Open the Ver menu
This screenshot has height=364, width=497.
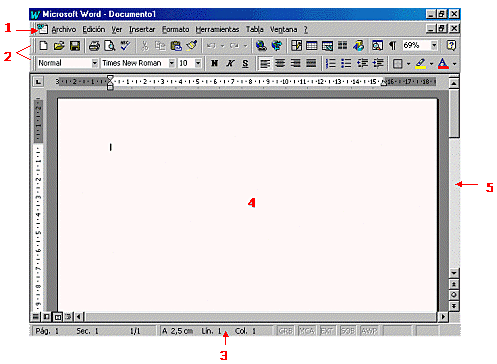[117, 29]
